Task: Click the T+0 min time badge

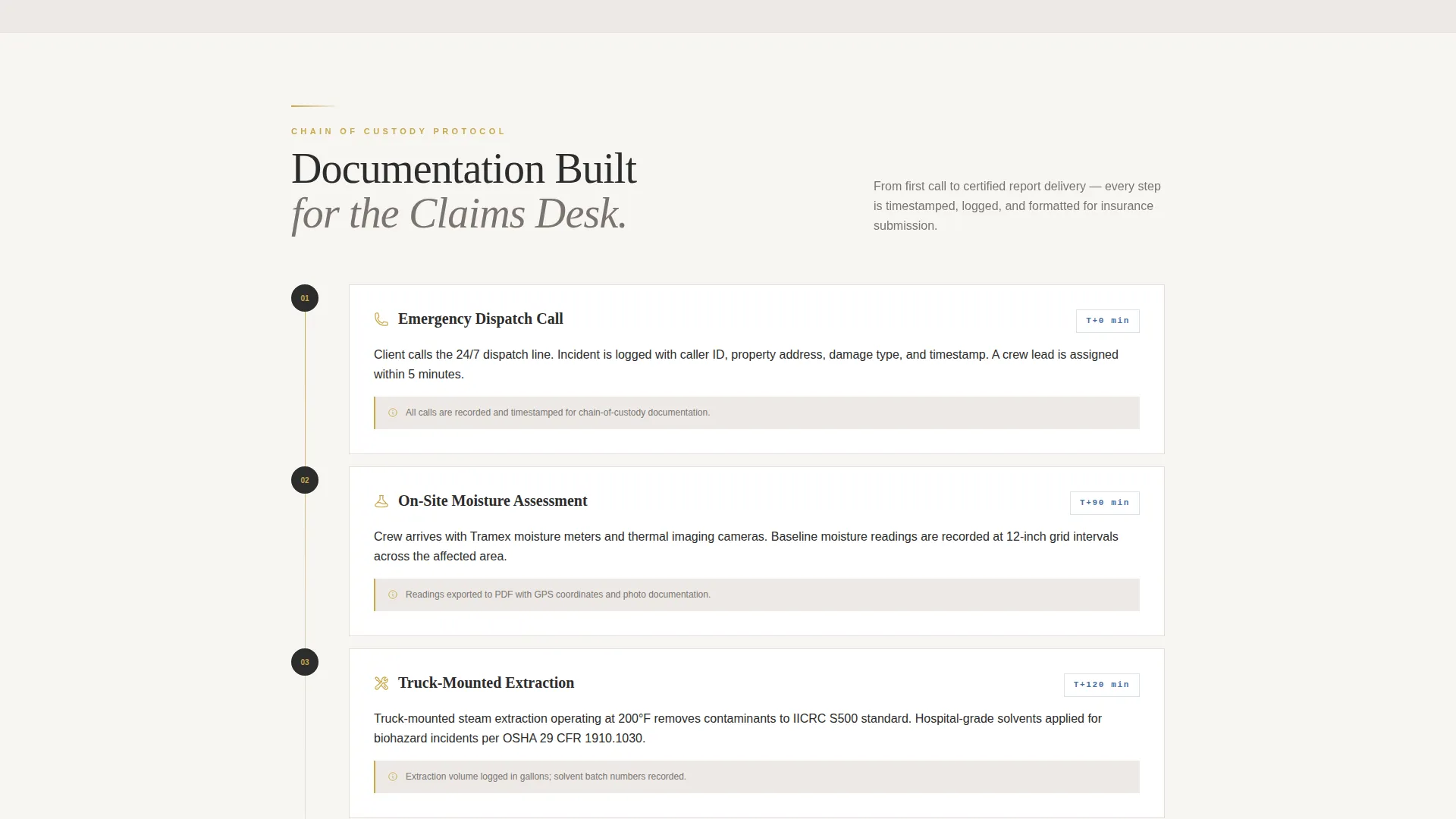Action: click(1107, 321)
